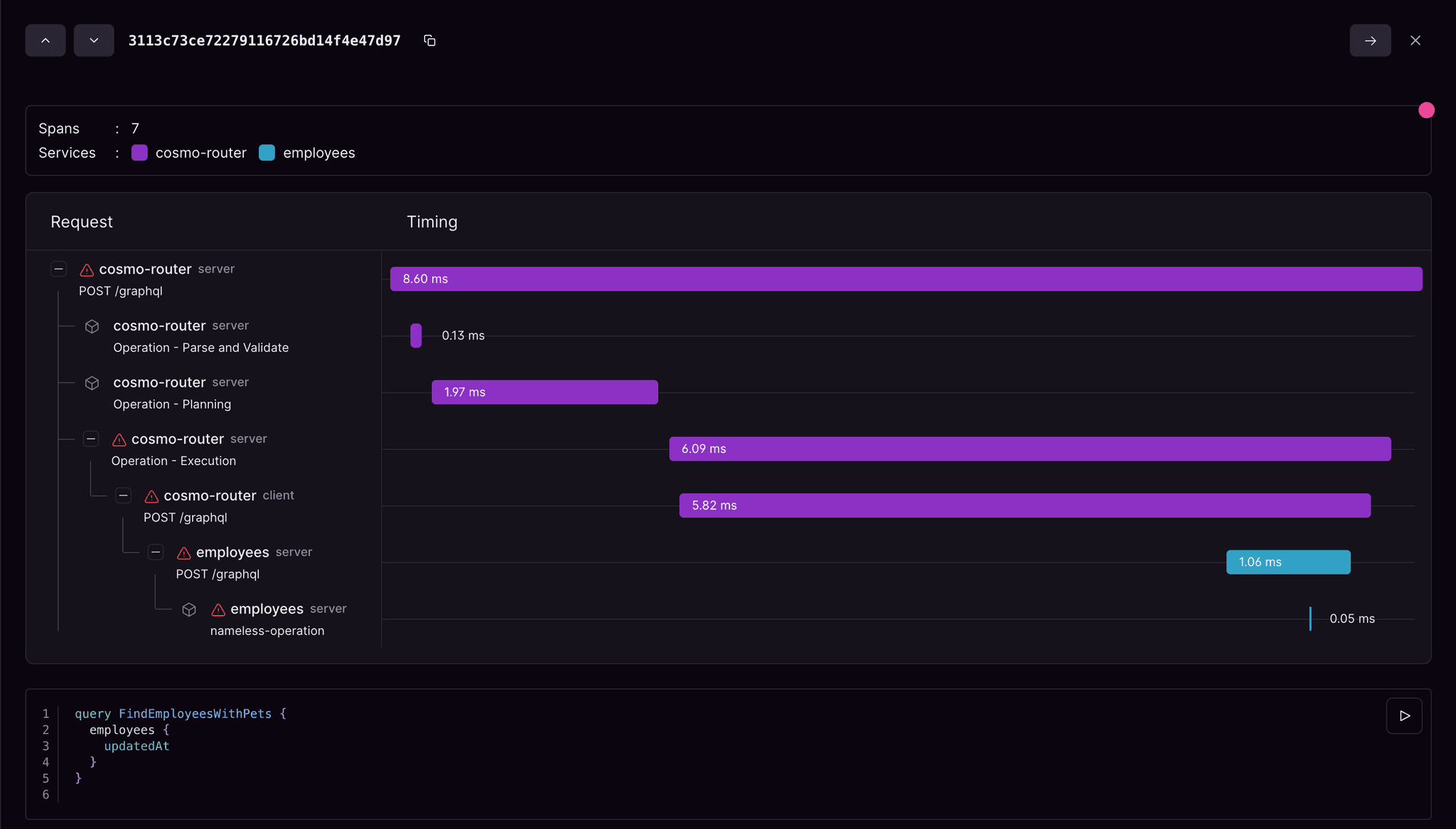Click warning icon on employees nameless-operation span
1456x829 pixels.
pos(218,610)
